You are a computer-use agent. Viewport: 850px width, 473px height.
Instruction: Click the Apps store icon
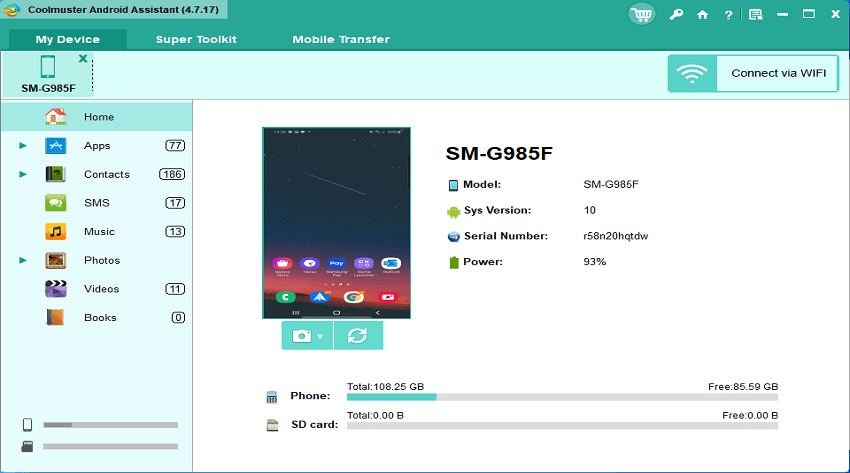[x=56, y=146]
